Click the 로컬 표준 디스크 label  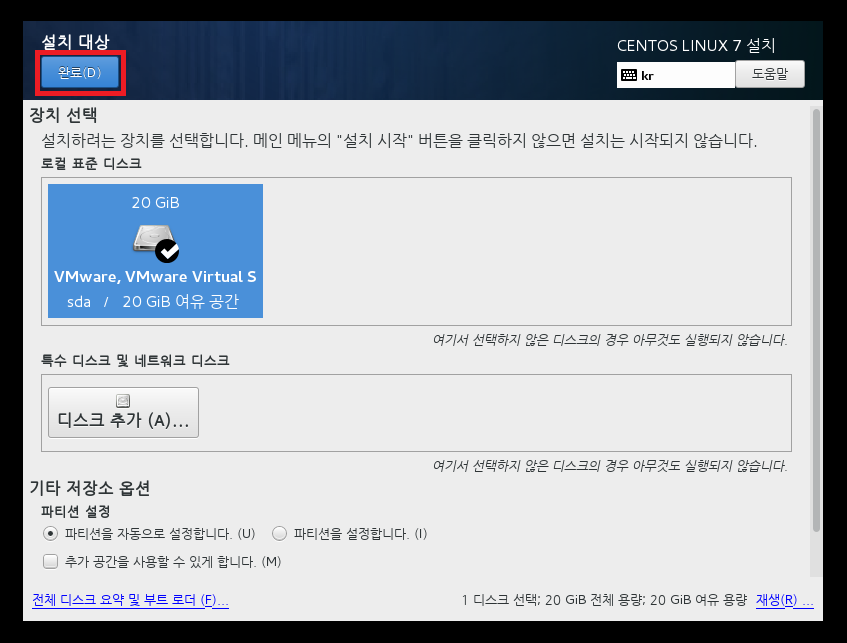tap(91, 163)
